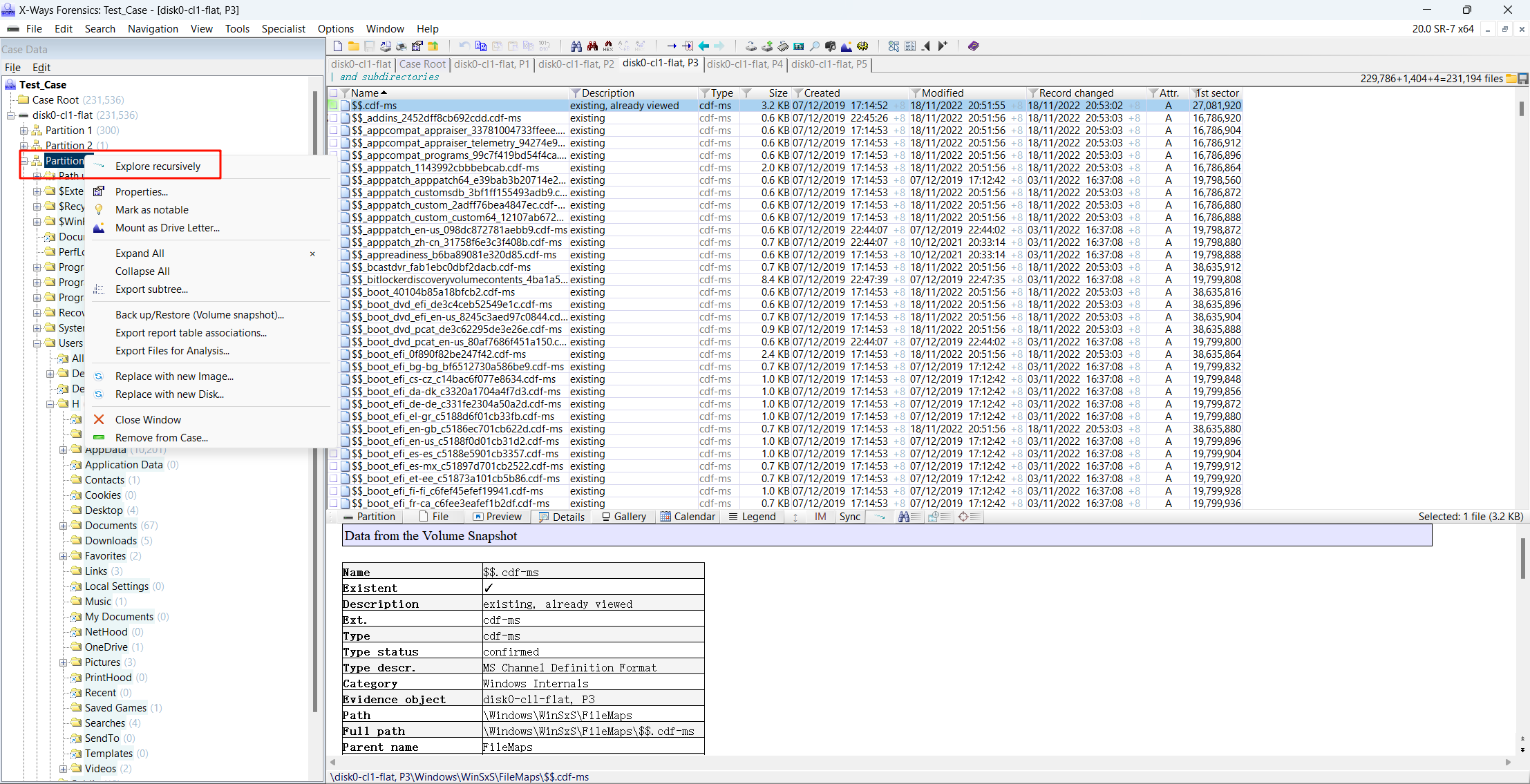
Task: Click the purple help book icon
Action: [974, 46]
